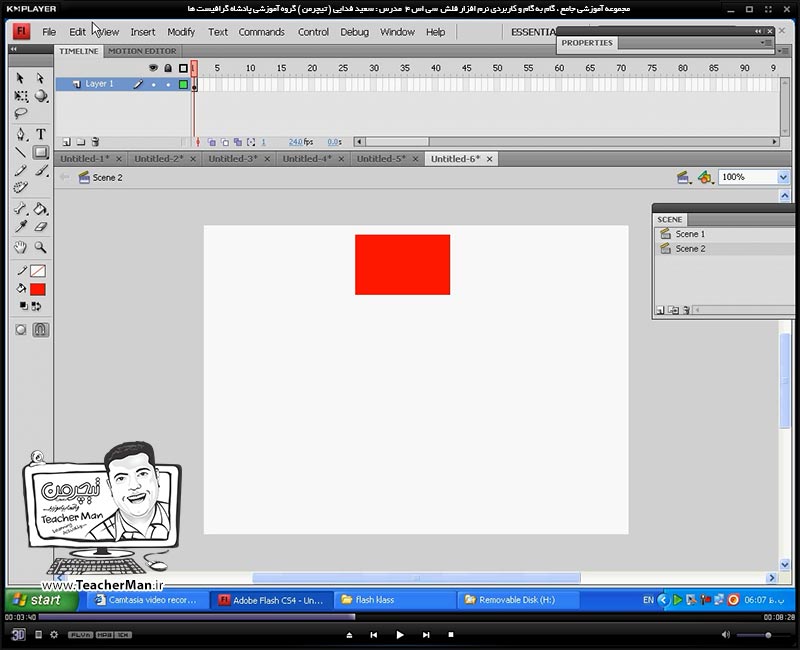Open flash klass folder taskbar button
The width and height of the screenshot is (800, 650).
[395, 600]
